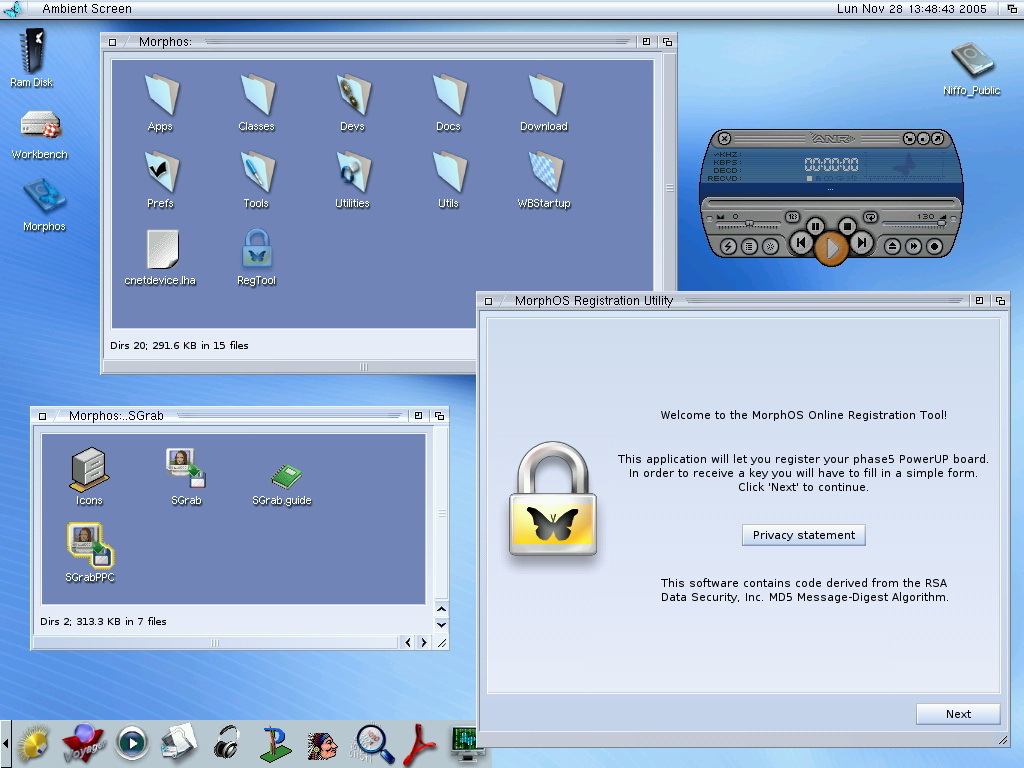The height and width of the screenshot is (768, 1024).
Task: Collapse the dock using its left arrow
Action: click(x=6, y=744)
